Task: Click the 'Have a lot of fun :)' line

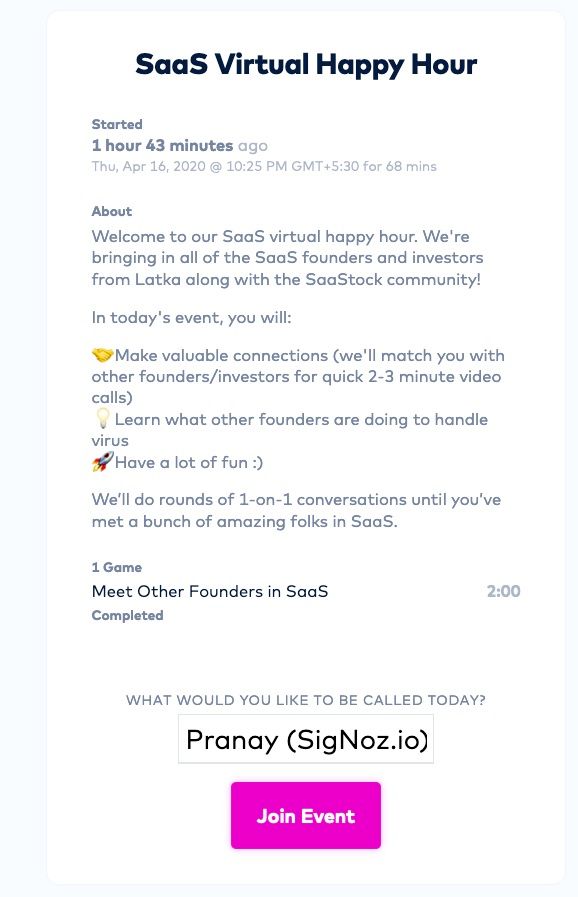Action: (189, 462)
